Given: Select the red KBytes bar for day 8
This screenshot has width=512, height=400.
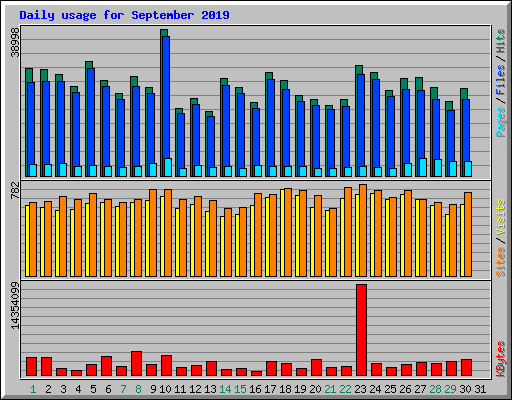Looking at the screenshot, I should tap(136, 363).
